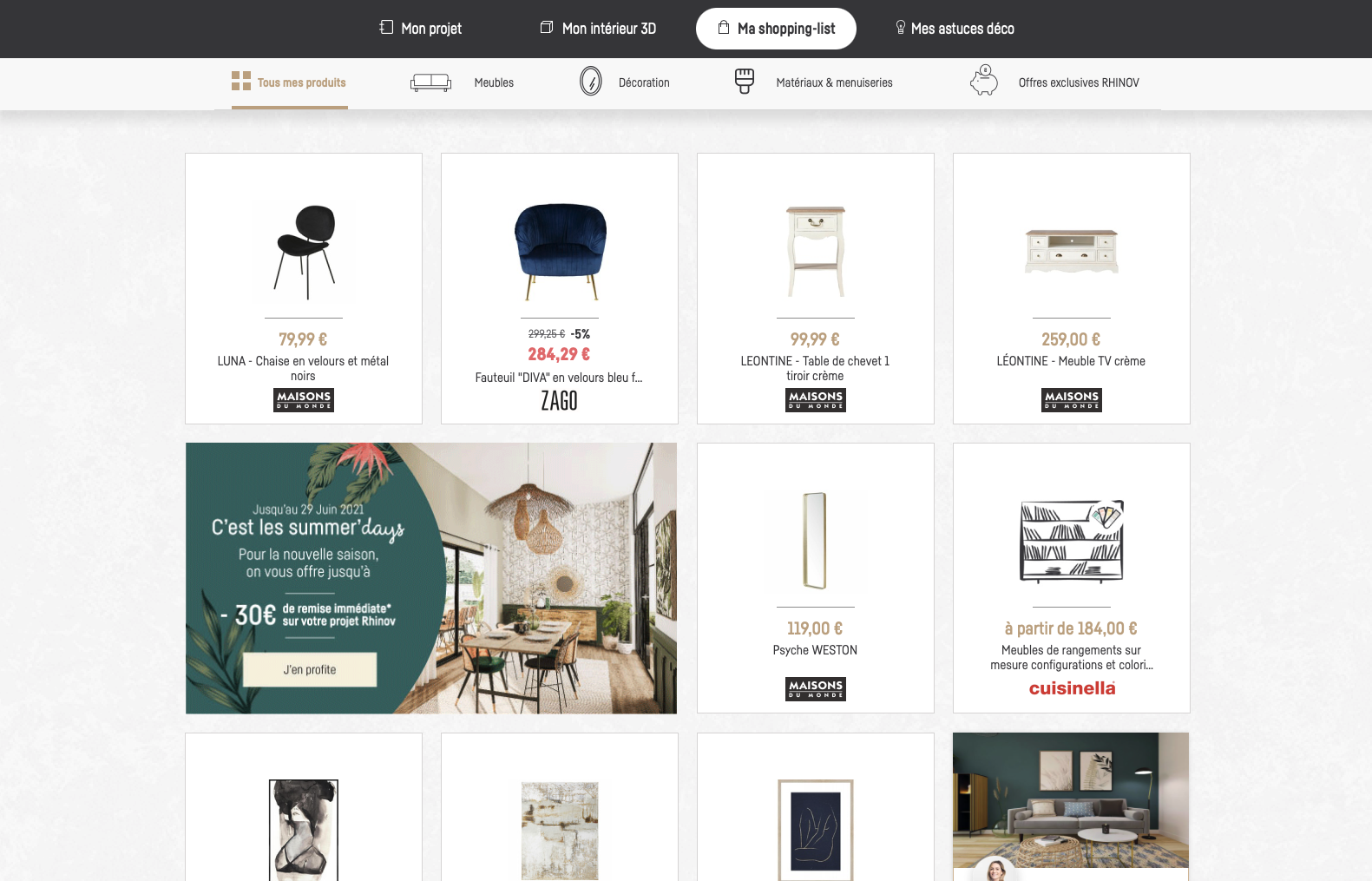Screen dimensions: 1372x881
Task: Click the grid icon for Tous mes produits
Action: point(241,81)
